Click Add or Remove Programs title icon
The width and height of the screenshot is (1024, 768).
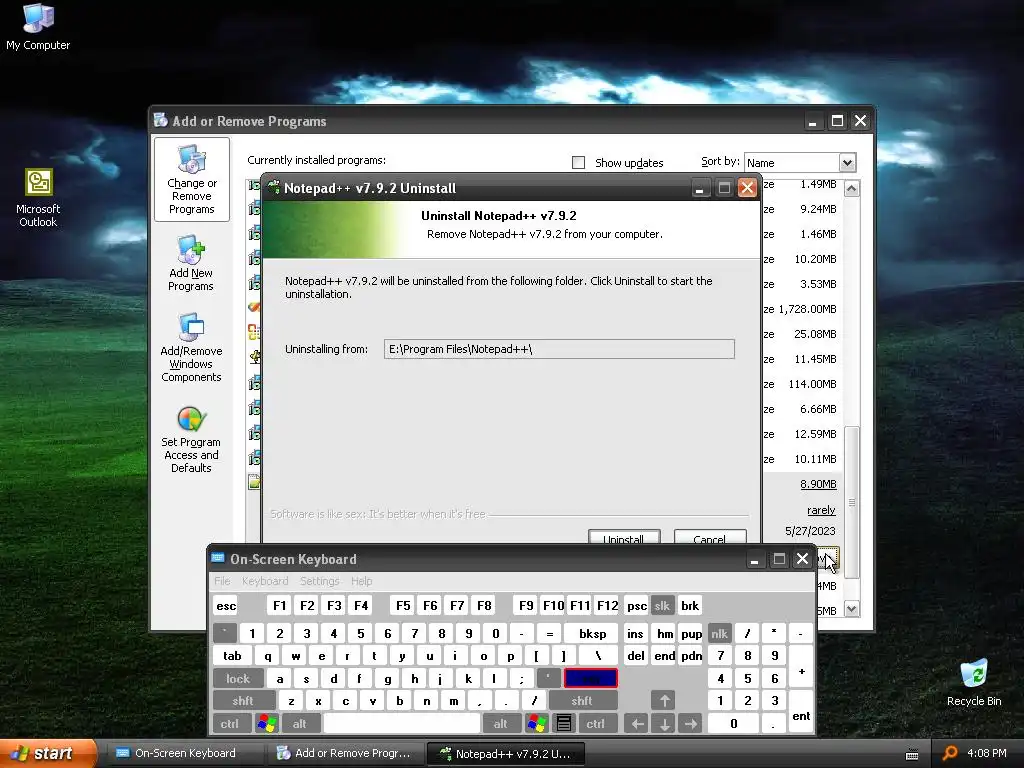pos(161,120)
